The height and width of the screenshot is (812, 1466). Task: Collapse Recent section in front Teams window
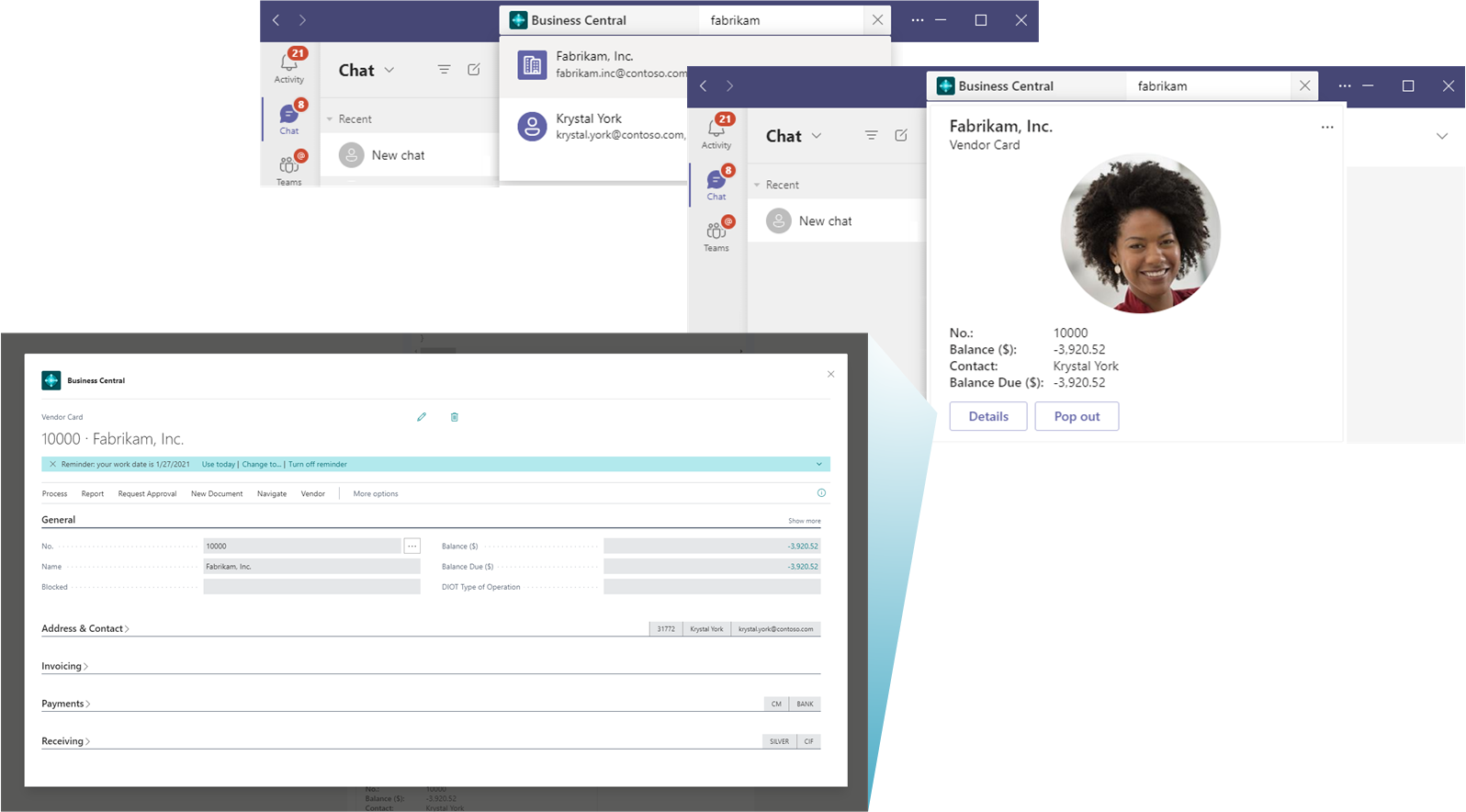[x=757, y=185]
